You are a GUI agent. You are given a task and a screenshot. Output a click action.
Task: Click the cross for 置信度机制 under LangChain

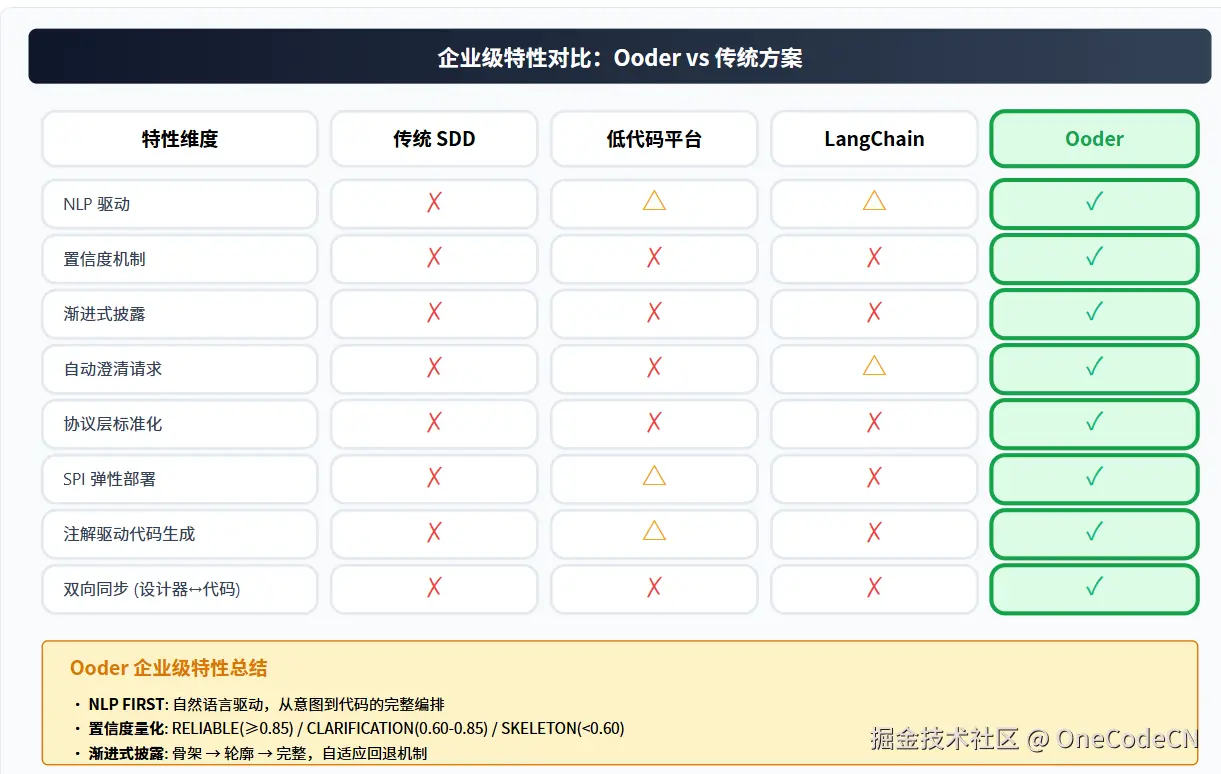pyautogui.click(x=874, y=258)
